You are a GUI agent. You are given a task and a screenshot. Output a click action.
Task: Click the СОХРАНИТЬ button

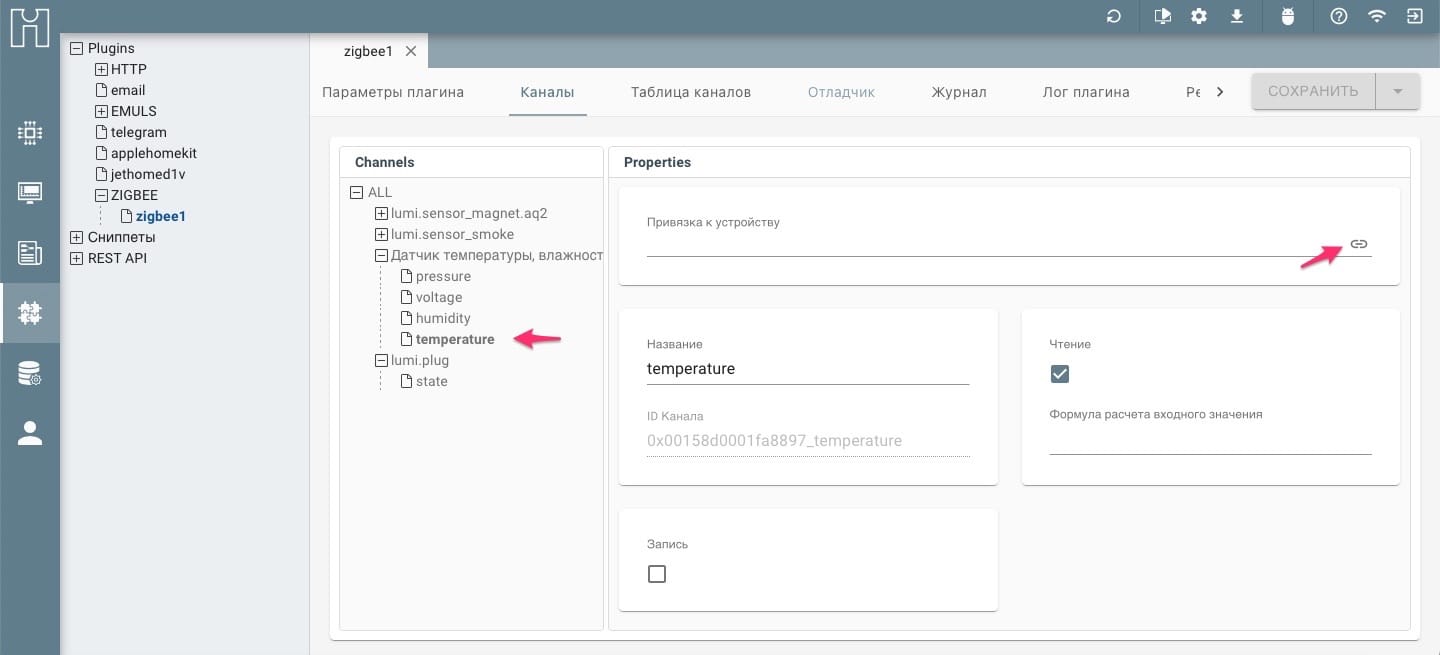[x=1312, y=92]
